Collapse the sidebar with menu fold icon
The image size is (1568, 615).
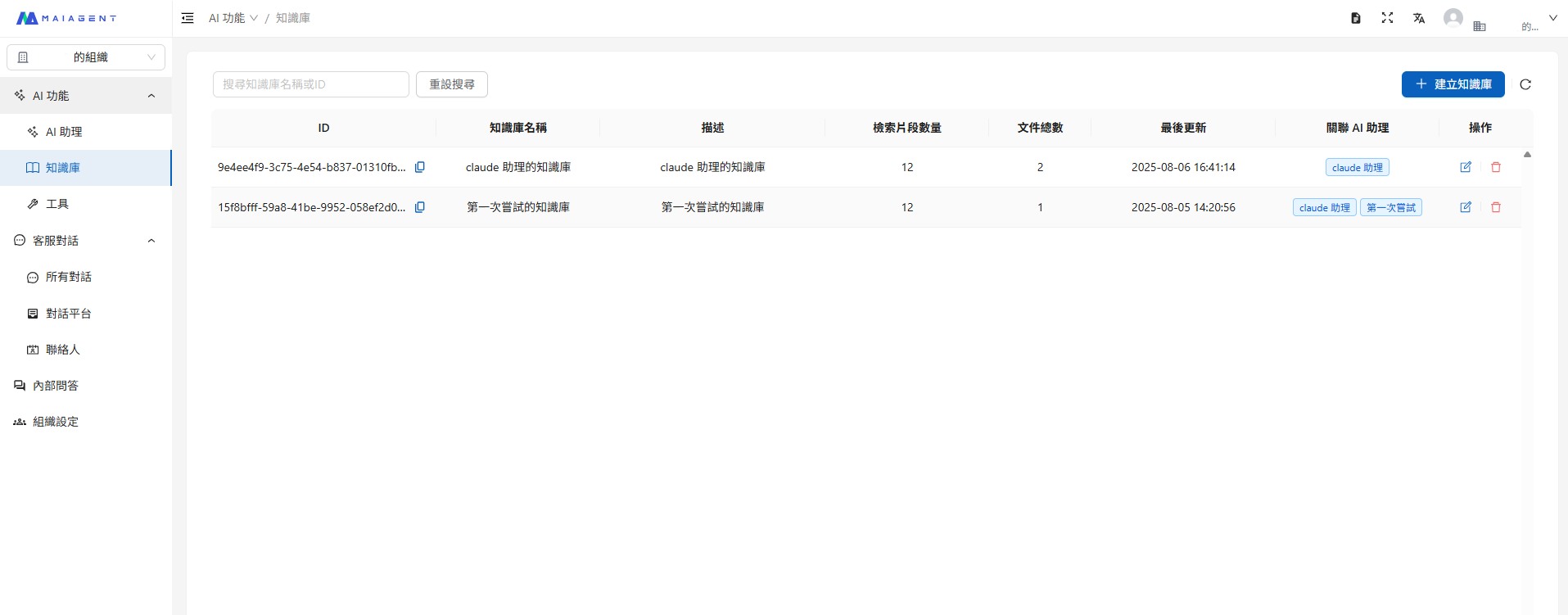[188, 18]
